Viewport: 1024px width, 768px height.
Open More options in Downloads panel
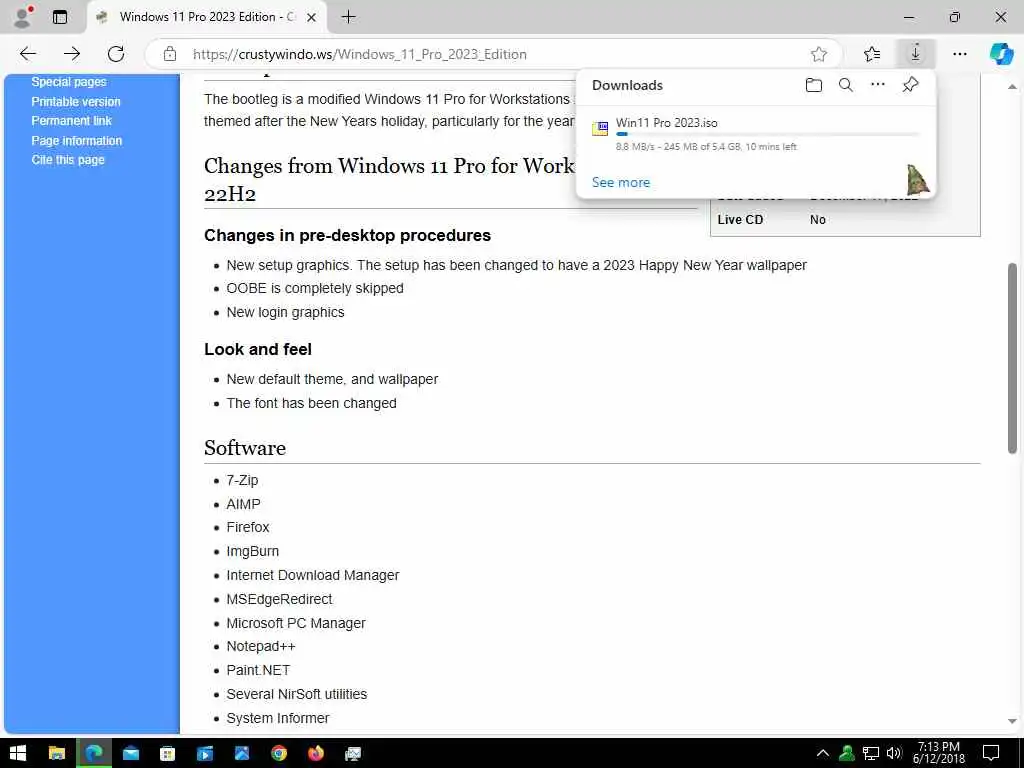point(878,84)
